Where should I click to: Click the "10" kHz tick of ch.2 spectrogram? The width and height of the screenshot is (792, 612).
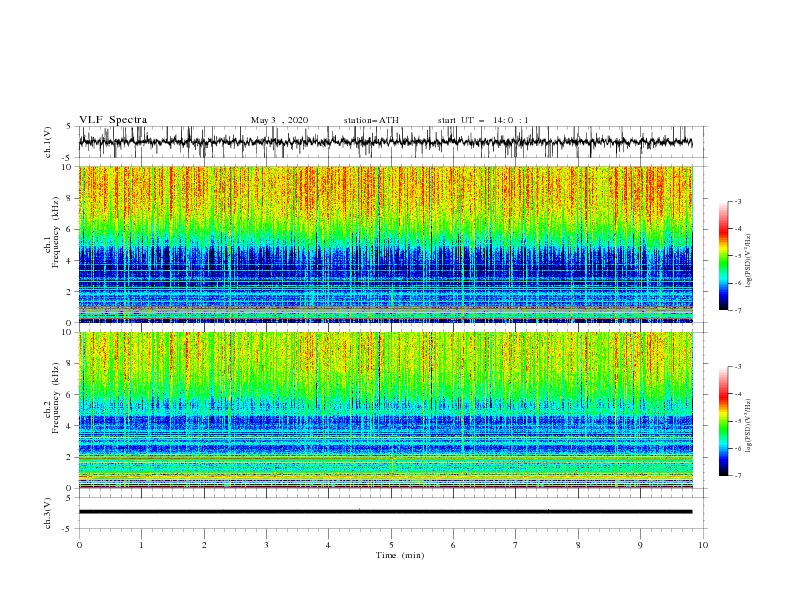coord(67,332)
